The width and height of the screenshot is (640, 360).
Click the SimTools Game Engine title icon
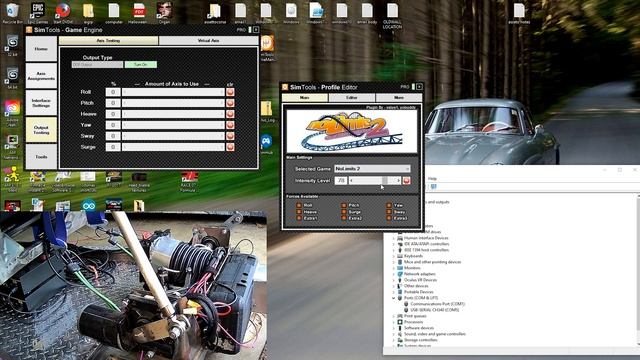click(29, 30)
